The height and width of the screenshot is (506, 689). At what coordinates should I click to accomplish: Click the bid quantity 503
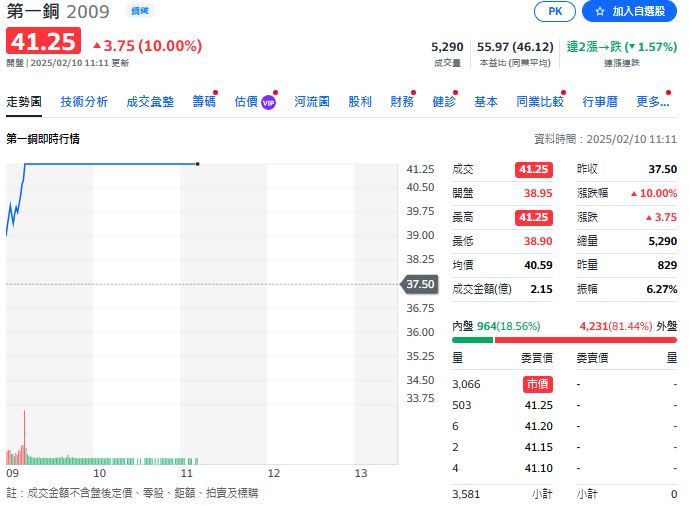[x=461, y=405]
